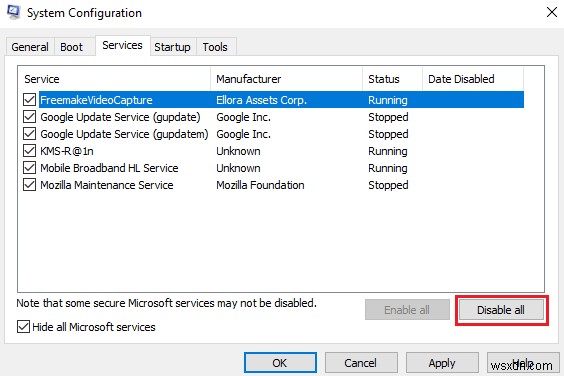The width and height of the screenshot is (564, 376).
Task: Uncheck Hide all Microsoft services
Action: pos(23,327)
